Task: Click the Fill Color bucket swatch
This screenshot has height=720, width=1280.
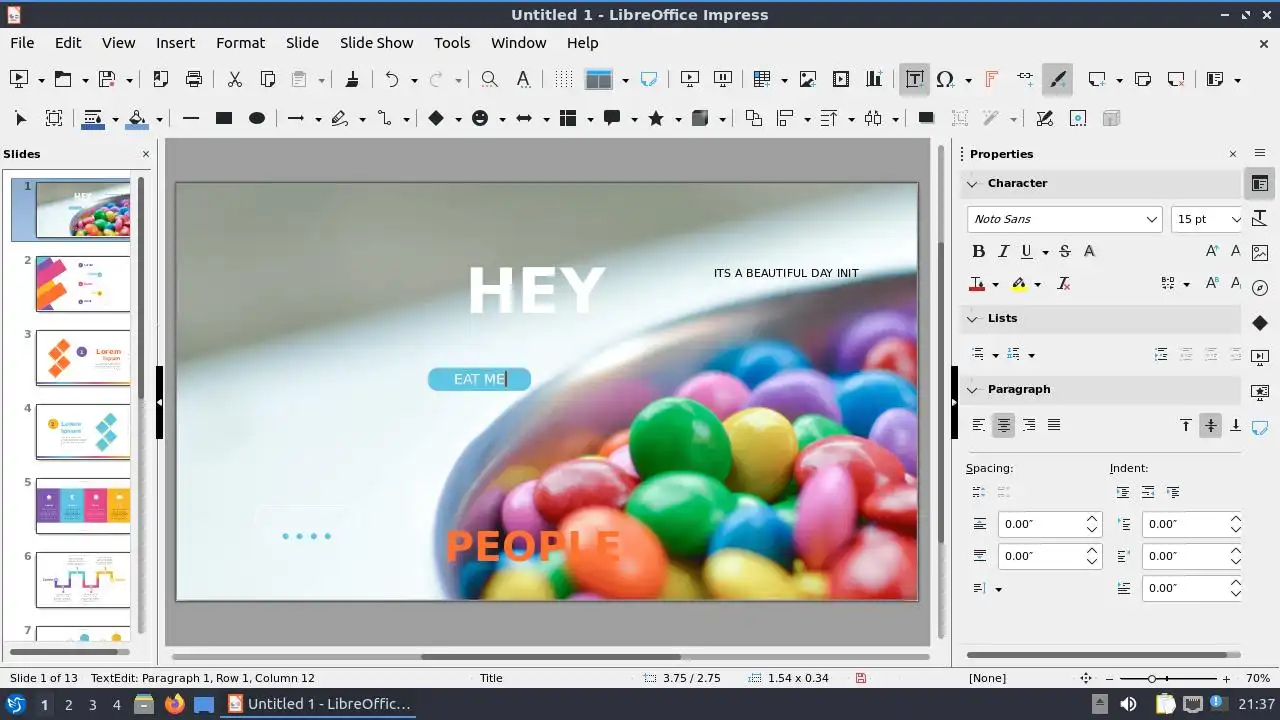Action: (x=138, y=119)
